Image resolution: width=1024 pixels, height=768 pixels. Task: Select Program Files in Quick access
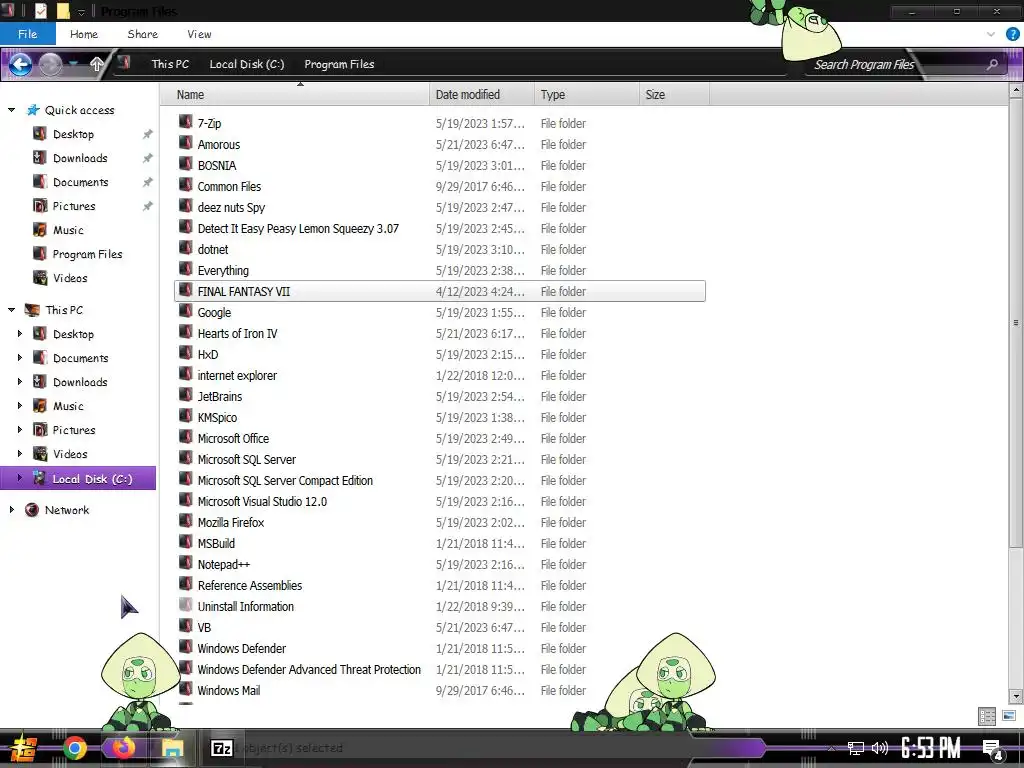(x=87, y=254)
